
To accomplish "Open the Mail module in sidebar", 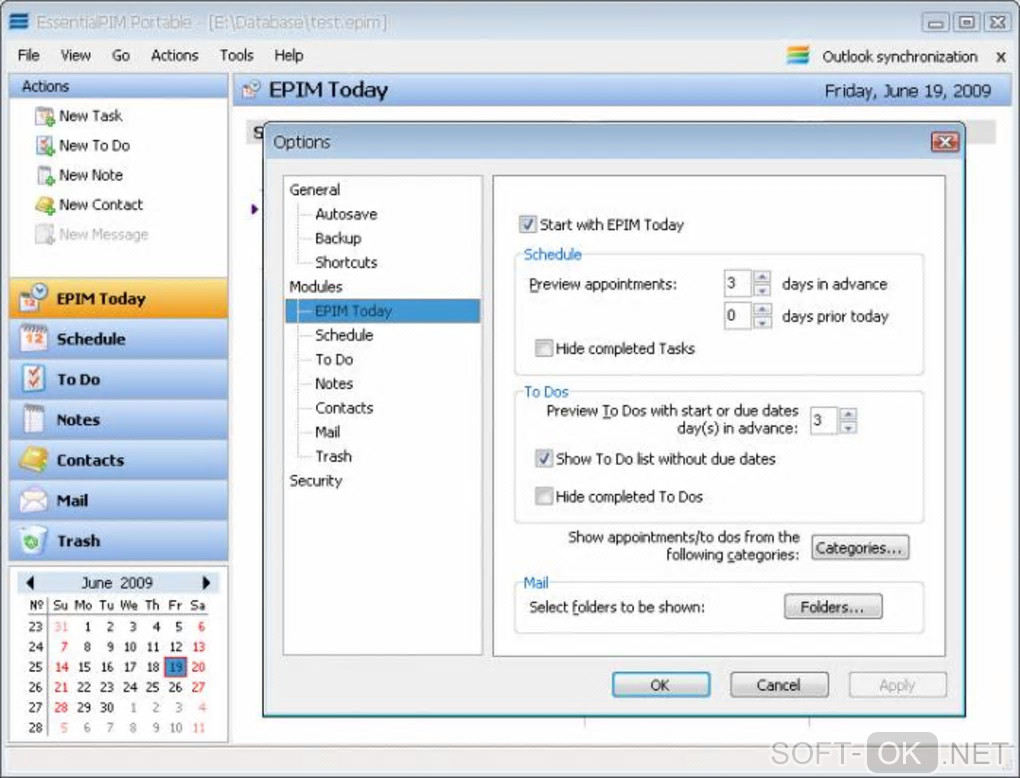I will tap(118, 500).
